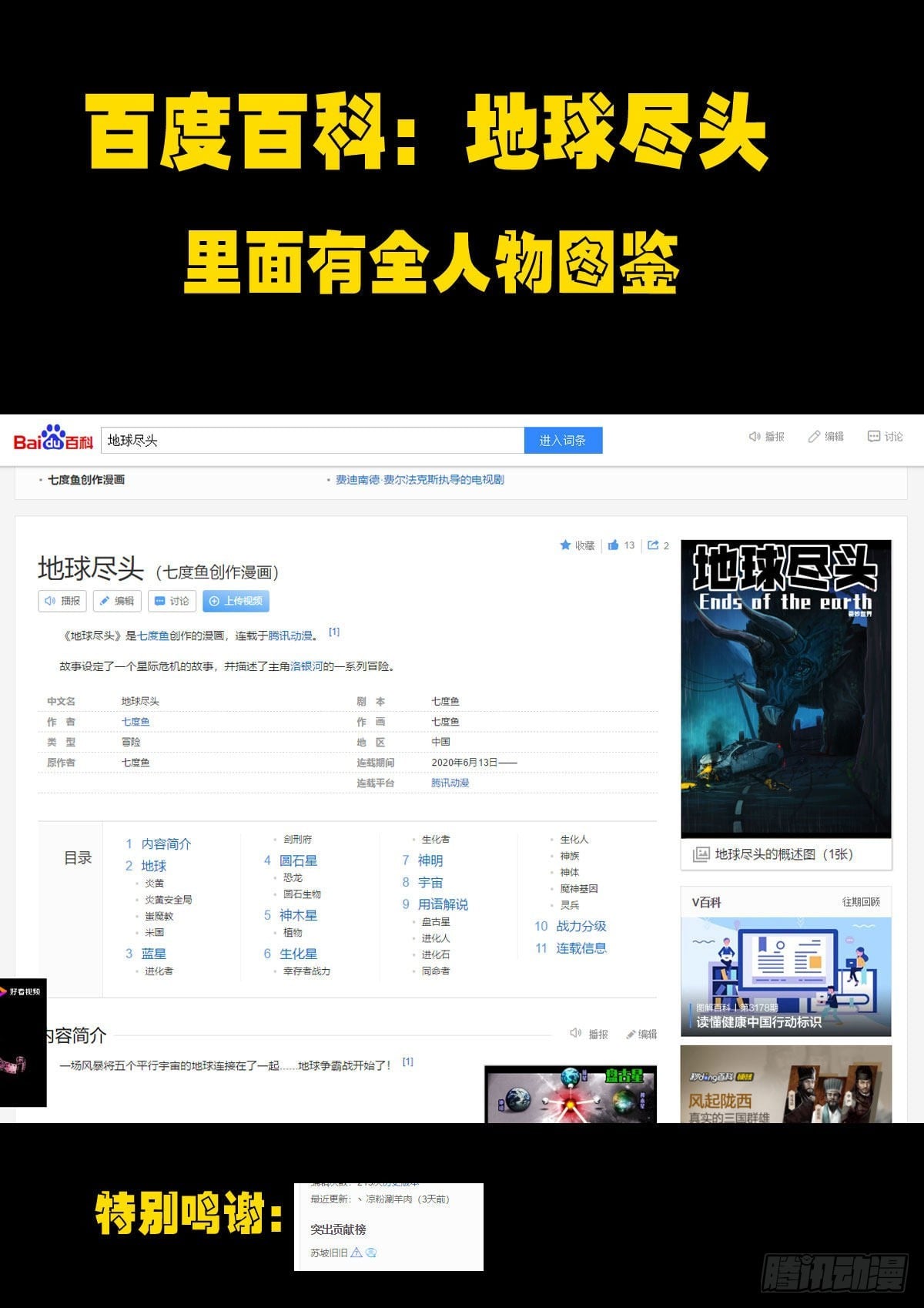Click the 收藏 star icon
This screenshot has height=1308, width=924.
[x=566, y=545]
